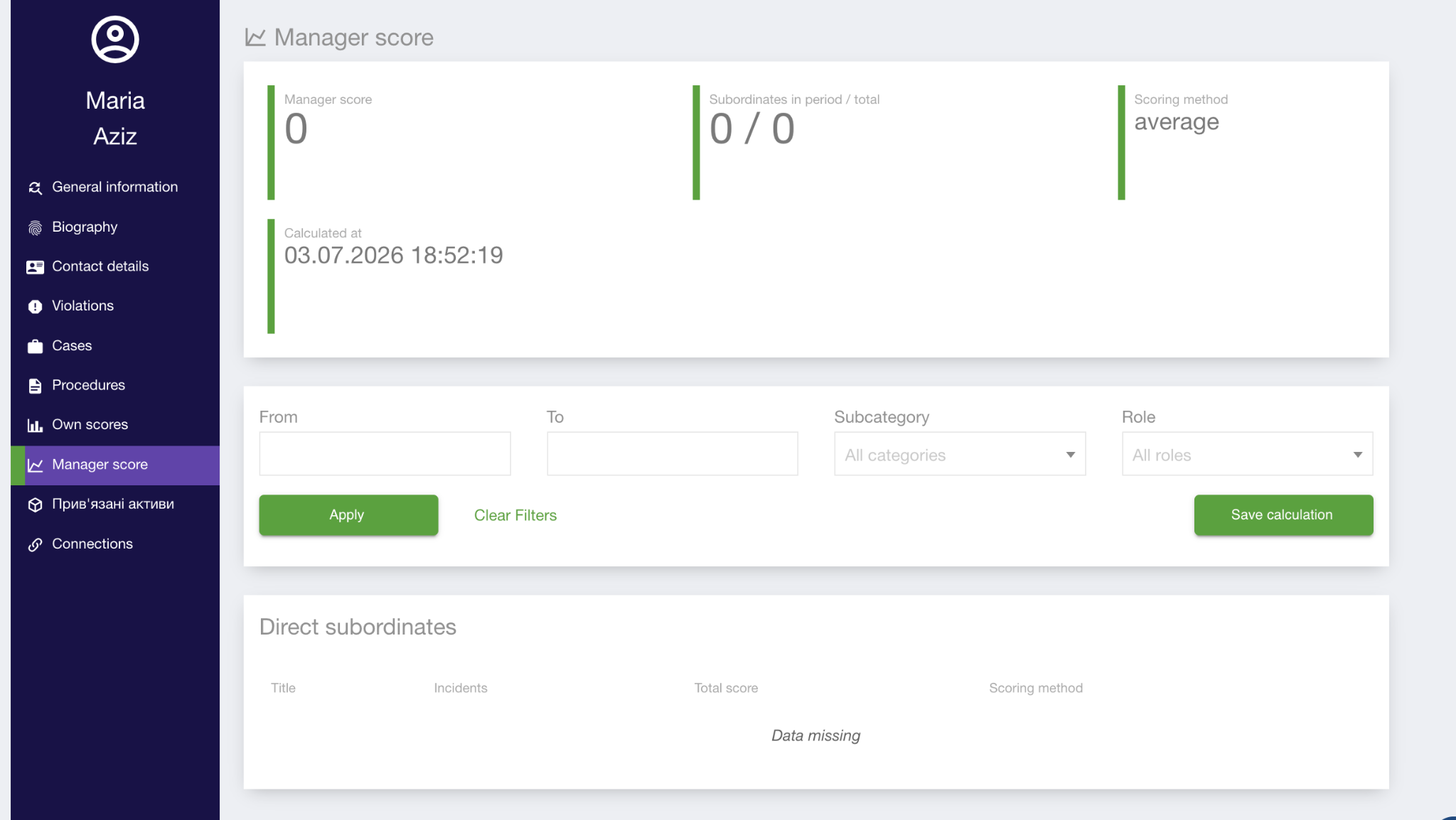Image resolution: width=1456 pixels, height=820 pixels.
Task: Click the Cases briefcase icon
Action: pos(35,346)
